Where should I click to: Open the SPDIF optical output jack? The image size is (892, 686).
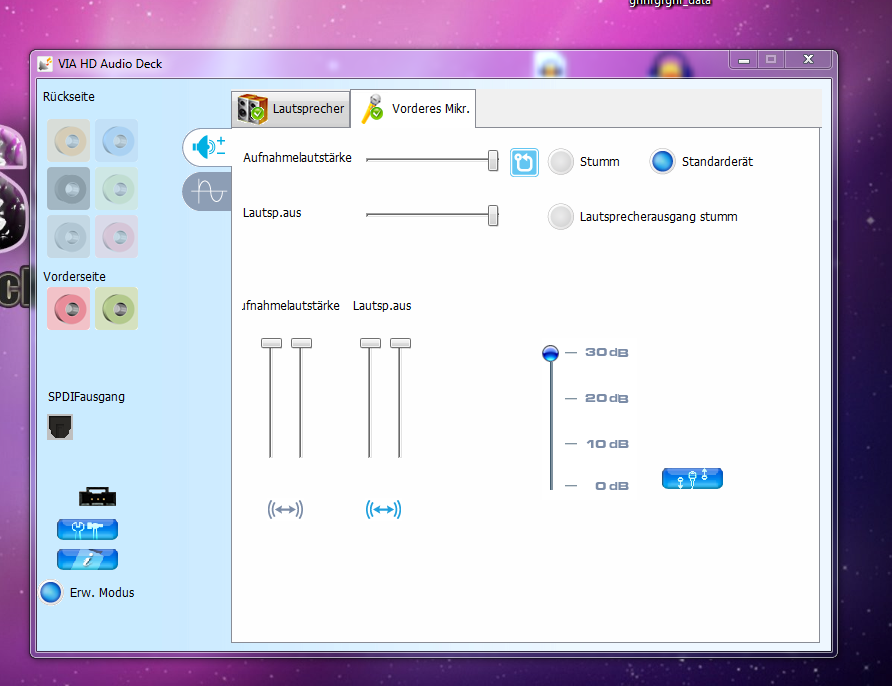click(60, 427)
